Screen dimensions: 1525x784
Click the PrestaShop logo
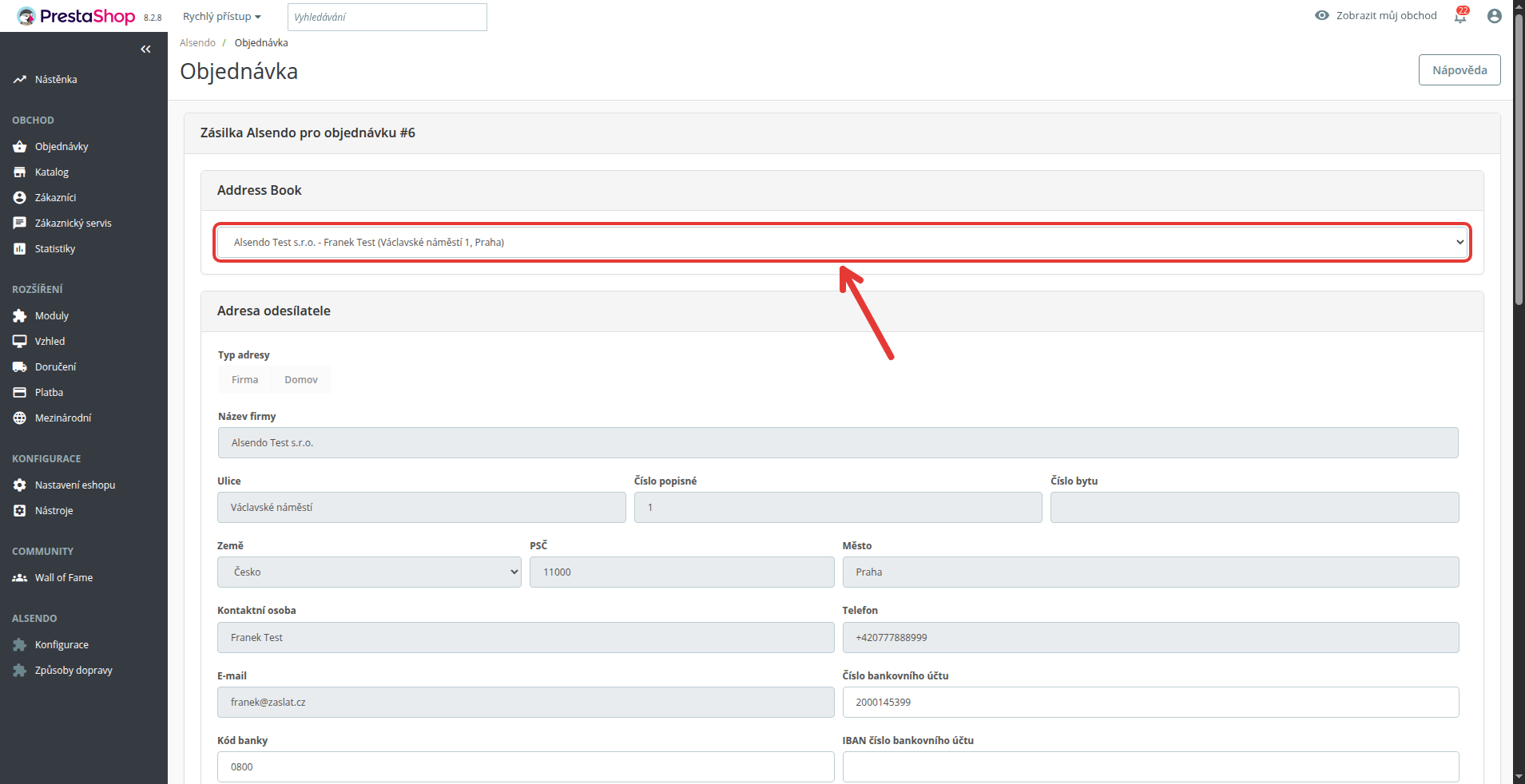77,16
